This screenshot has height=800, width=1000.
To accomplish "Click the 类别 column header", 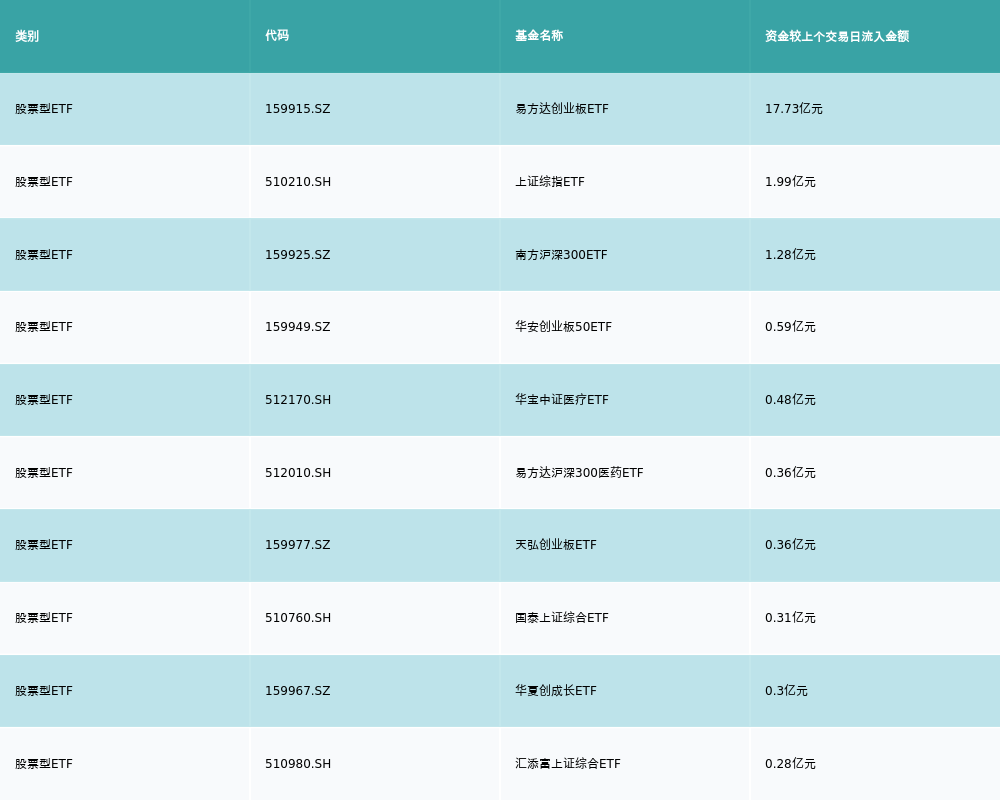I will (x=27, y=36).
